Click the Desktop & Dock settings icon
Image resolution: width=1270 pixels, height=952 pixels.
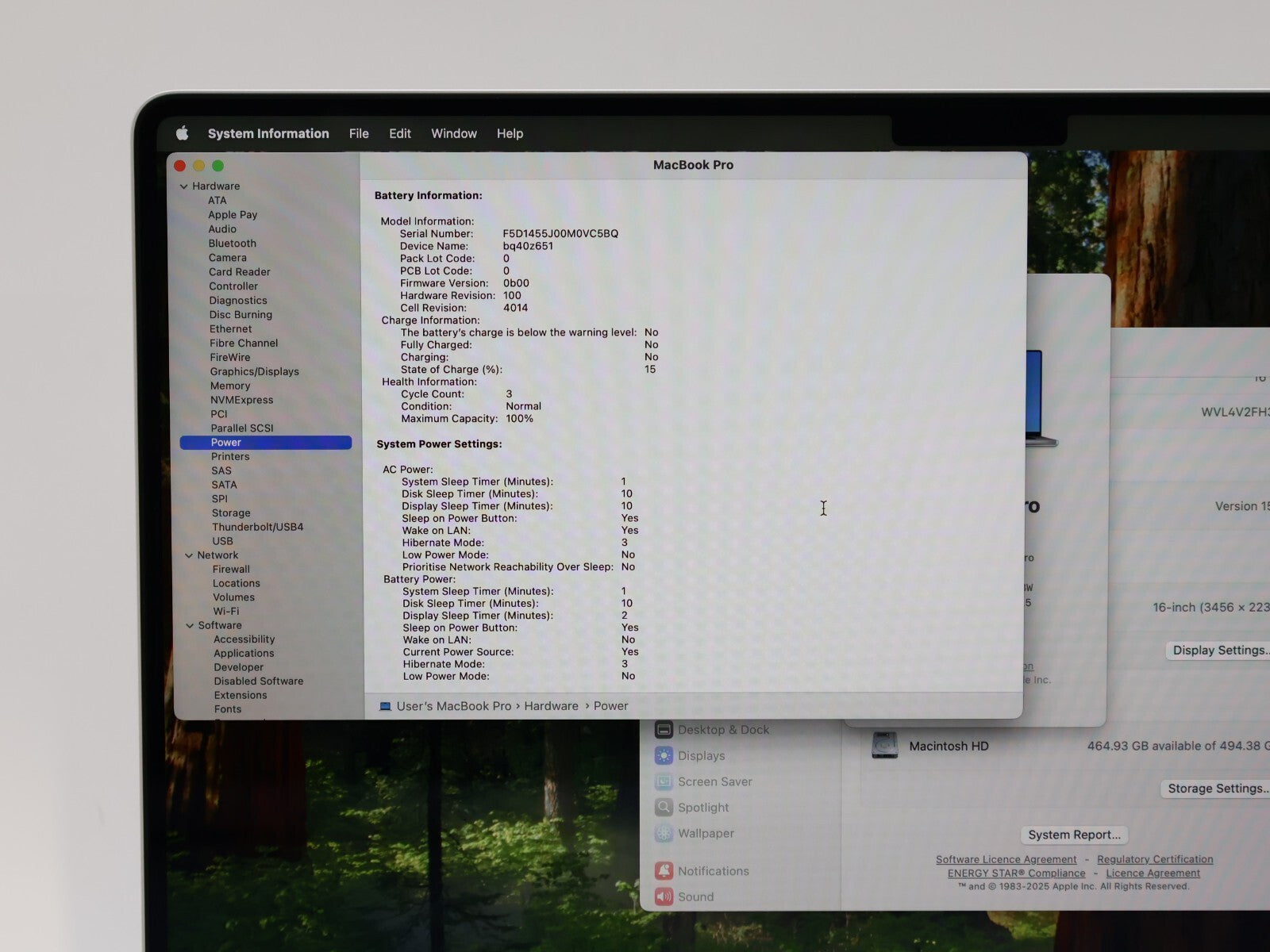tap(664, 730)
